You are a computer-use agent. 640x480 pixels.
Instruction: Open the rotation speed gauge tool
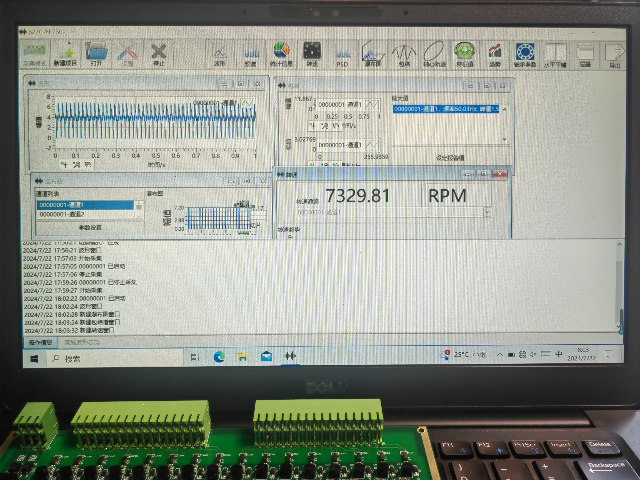312,53
